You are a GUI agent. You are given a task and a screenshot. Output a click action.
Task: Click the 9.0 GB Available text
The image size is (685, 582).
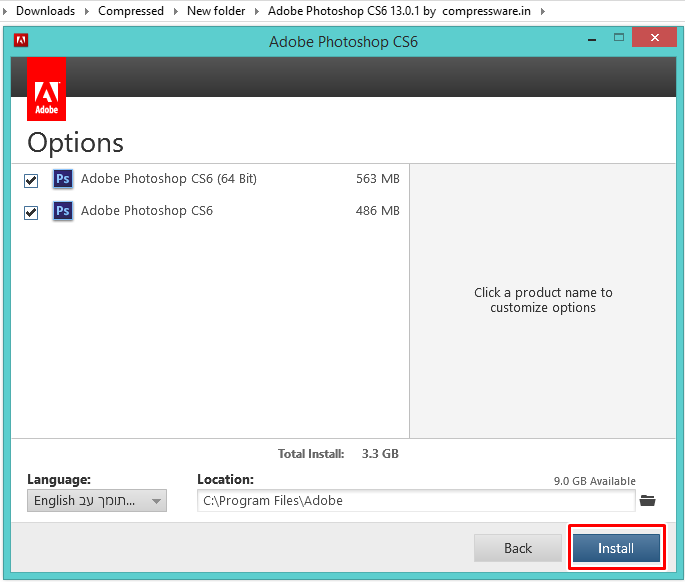point(595,481)
